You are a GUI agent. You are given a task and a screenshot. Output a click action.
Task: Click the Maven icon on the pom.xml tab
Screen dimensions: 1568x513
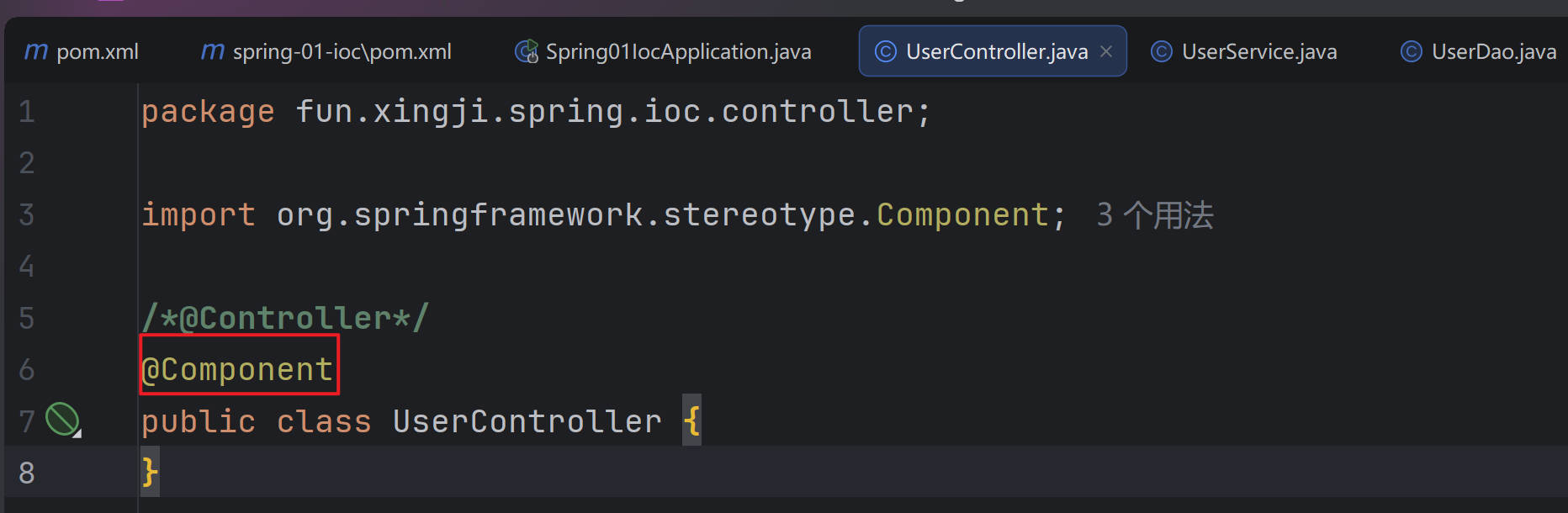point(36,52)
